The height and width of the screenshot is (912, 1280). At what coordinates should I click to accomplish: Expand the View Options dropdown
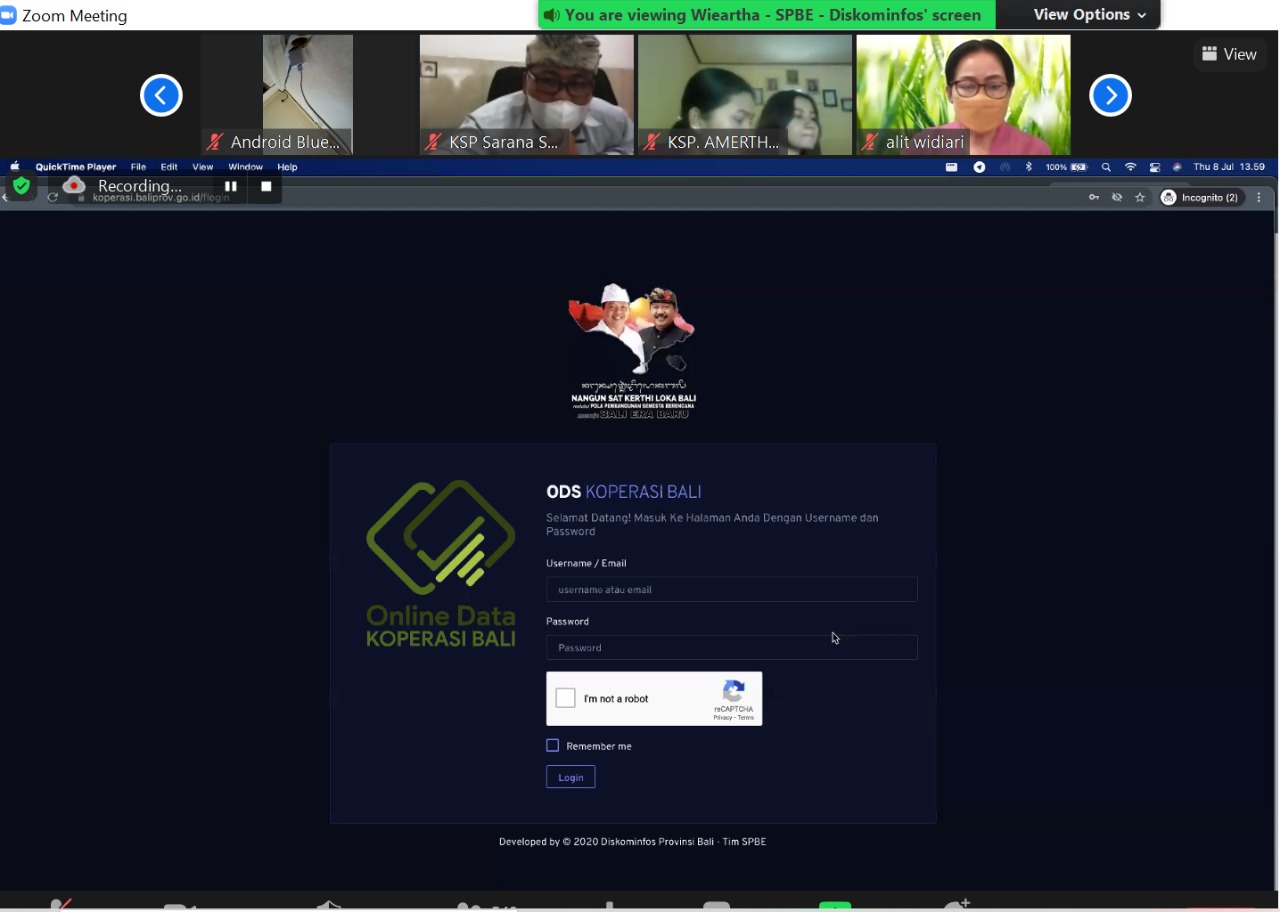[1089, 14]
